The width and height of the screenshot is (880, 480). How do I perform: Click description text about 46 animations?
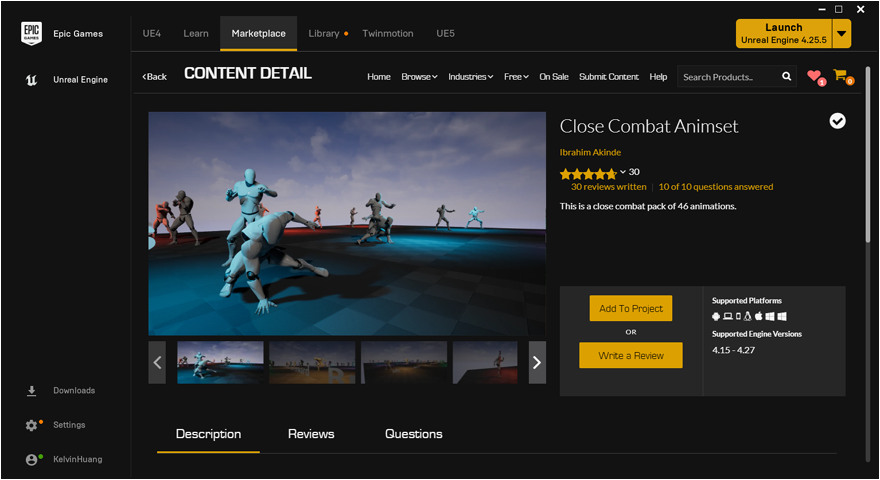[x=648, y=207]
